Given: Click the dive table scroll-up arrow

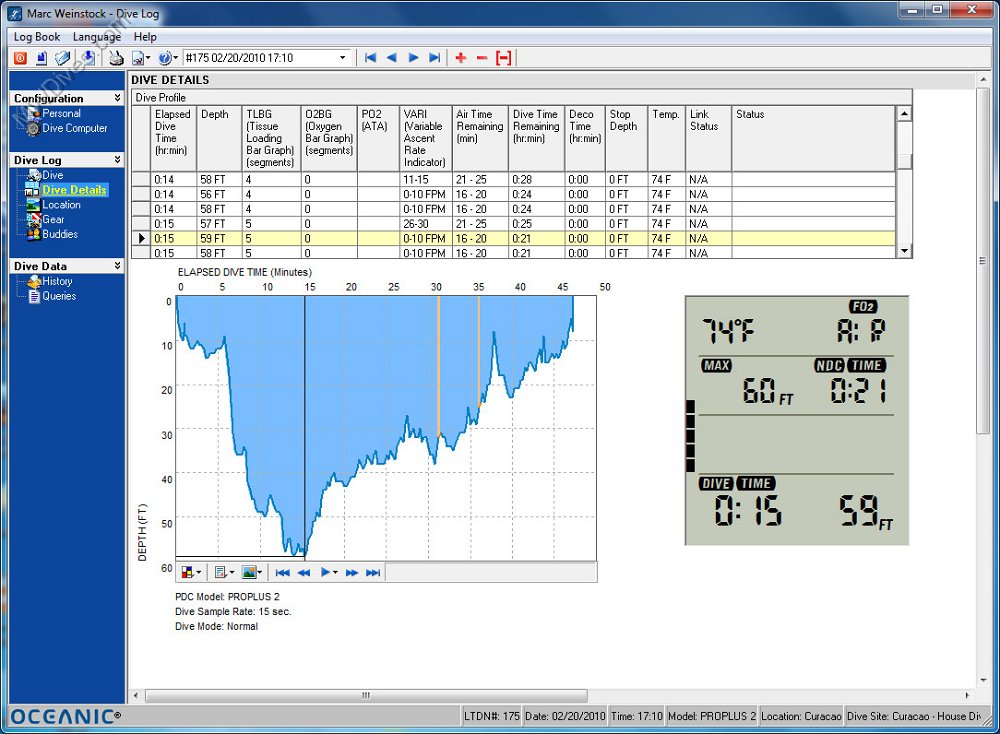Looking at the screenshot, I should pos(904,114).
